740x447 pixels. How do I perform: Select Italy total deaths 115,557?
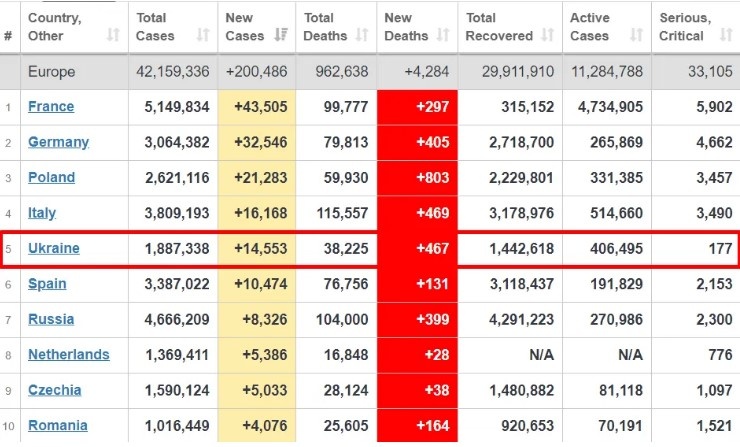click(342, 213)
